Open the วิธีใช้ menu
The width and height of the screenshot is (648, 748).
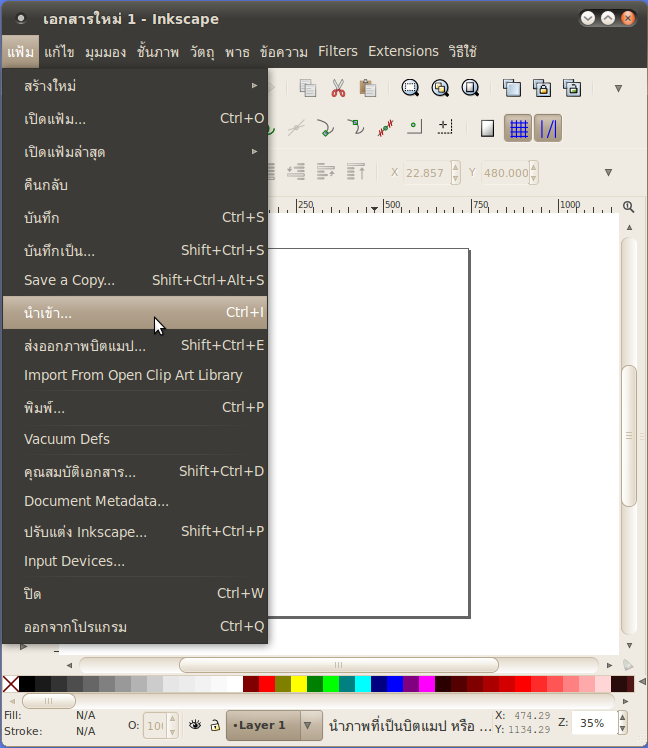coord(462,51)
